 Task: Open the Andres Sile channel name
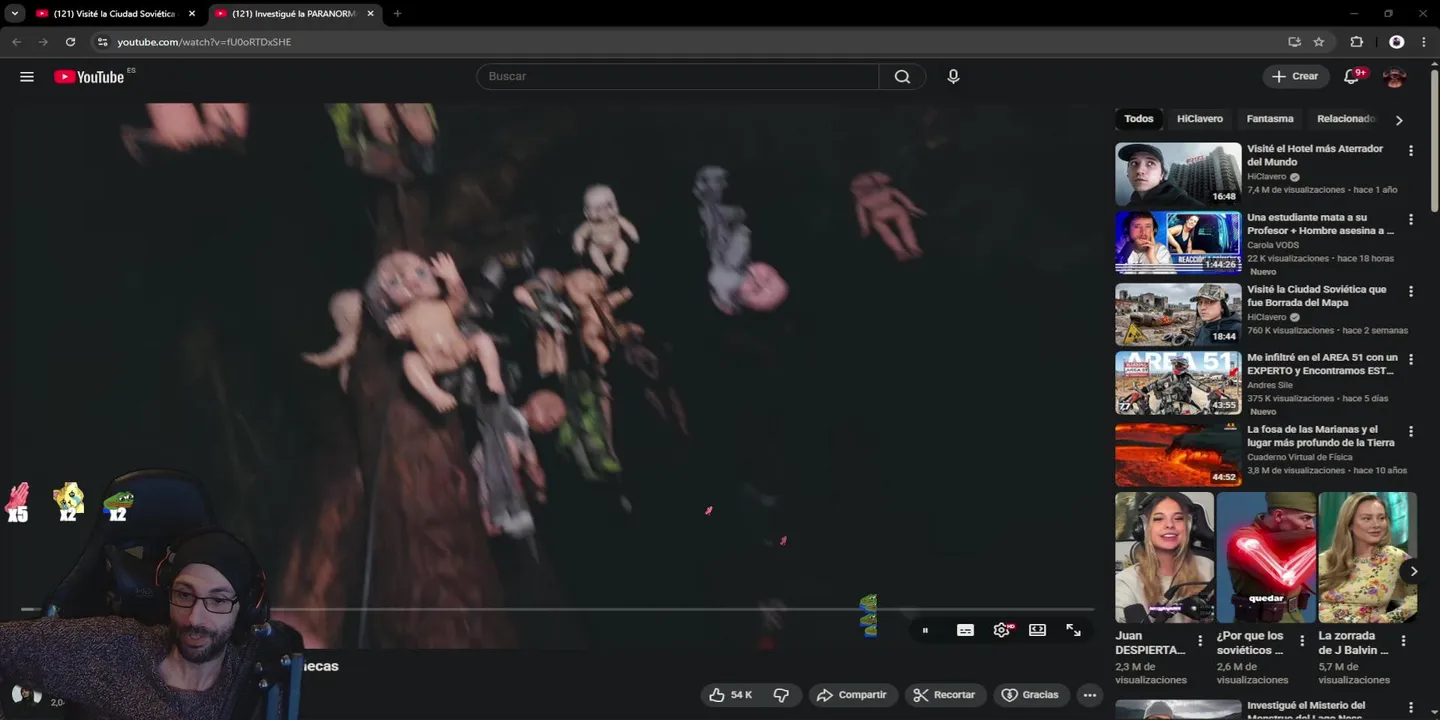[1270, 385]
